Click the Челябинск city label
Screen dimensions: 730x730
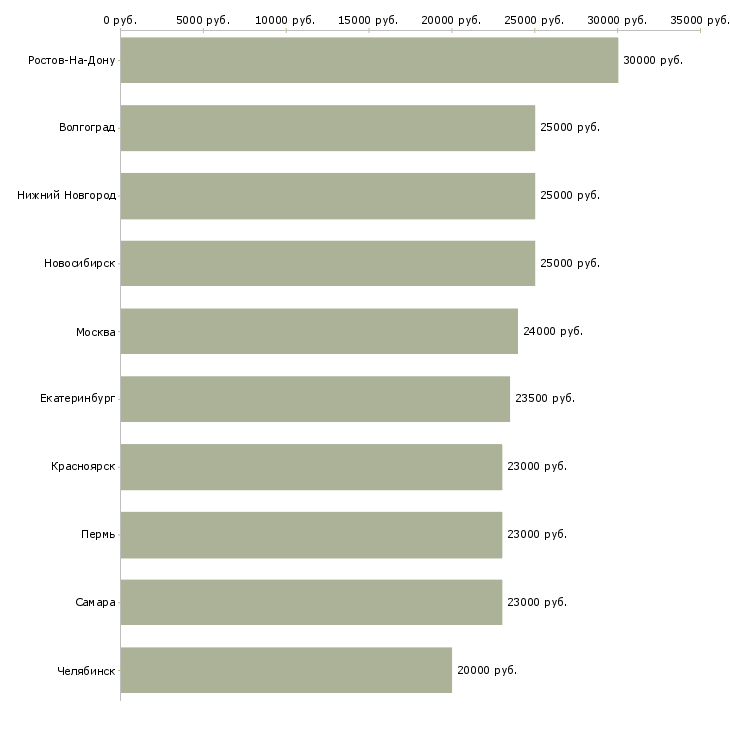86,670
